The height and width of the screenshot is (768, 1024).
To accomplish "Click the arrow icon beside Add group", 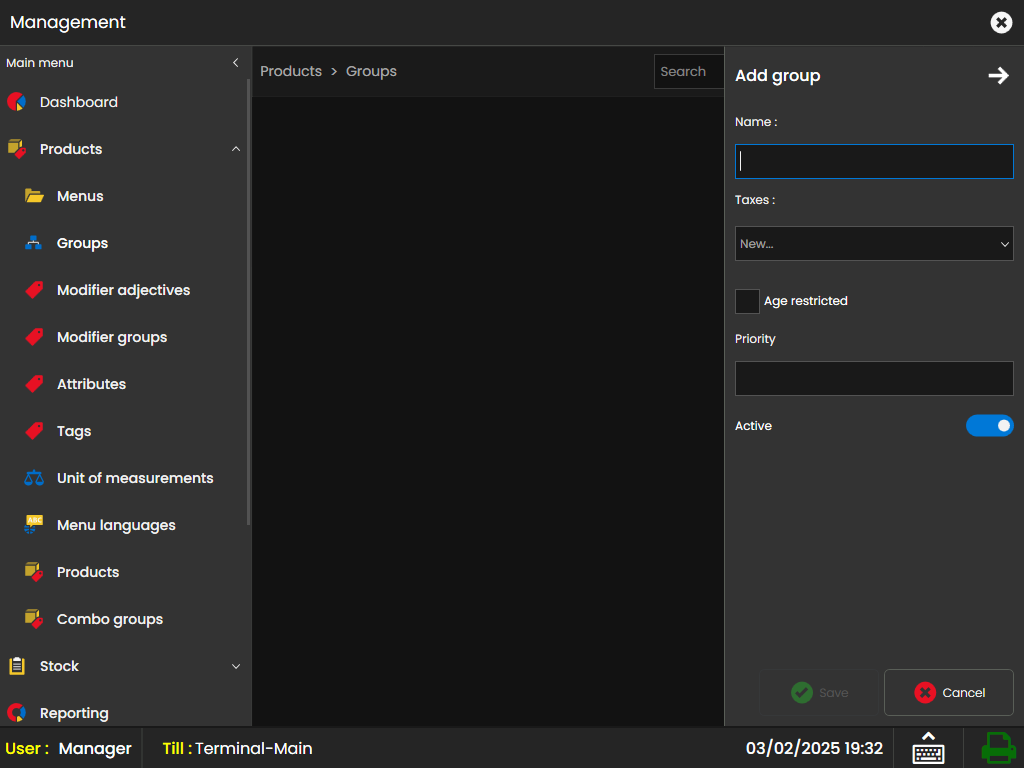I will point(998,76).
